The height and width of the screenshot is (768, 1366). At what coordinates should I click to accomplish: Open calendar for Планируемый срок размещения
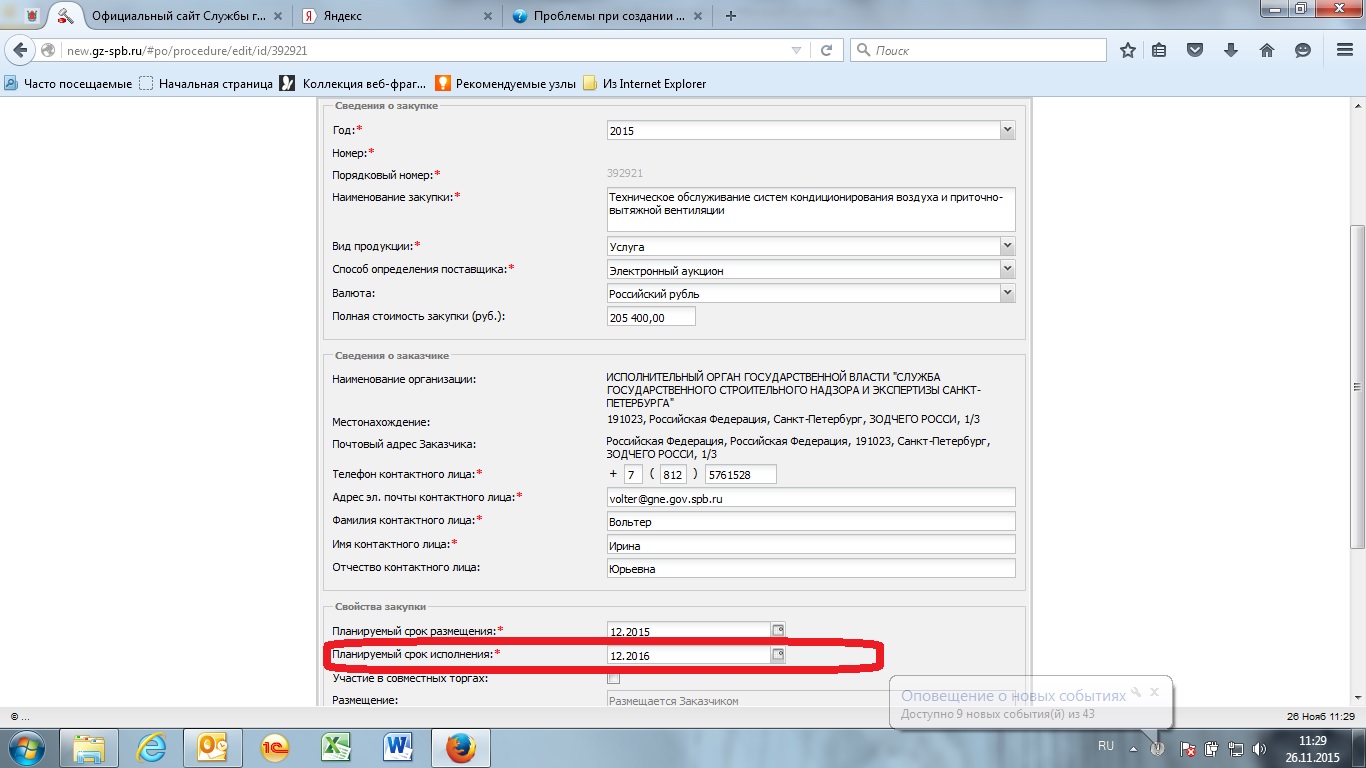click(x=778, y=630)
